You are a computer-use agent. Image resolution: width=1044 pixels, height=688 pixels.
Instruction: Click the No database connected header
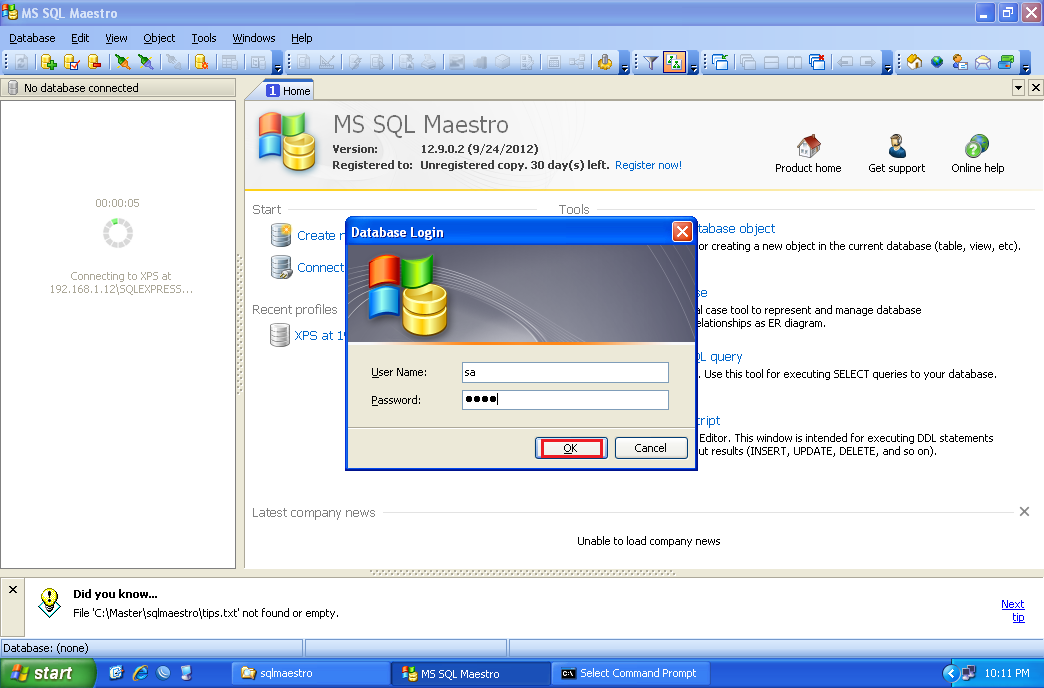pyautogui.click(x=118, y=88)
